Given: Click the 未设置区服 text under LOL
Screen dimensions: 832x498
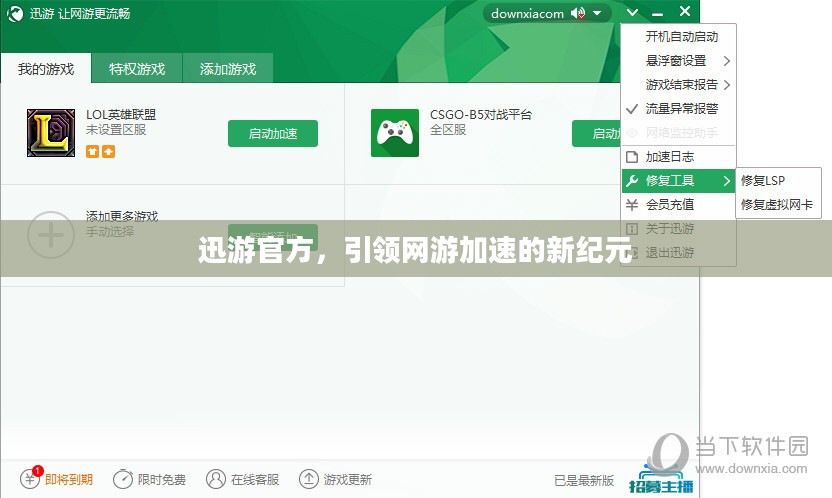Looking at the screenshot, I should (116, 130).
